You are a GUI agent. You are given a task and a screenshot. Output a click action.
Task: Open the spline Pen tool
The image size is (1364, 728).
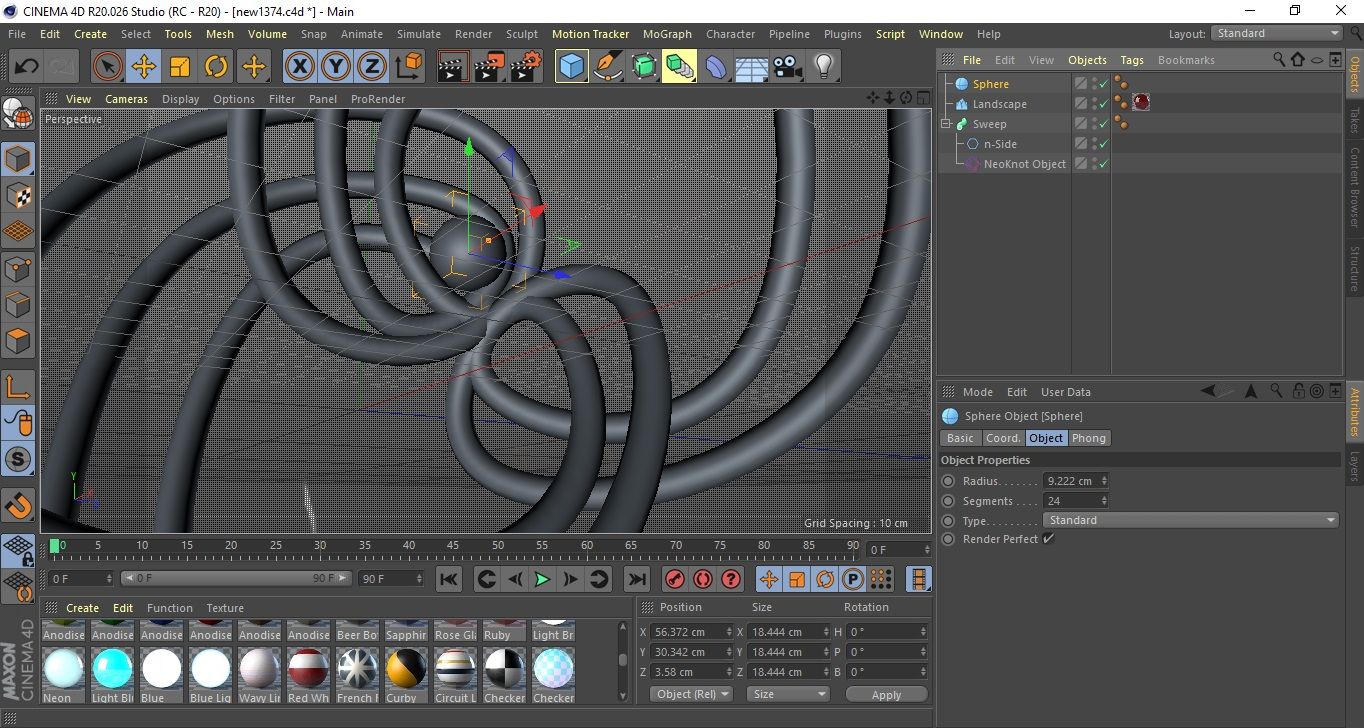click(607, 67)
